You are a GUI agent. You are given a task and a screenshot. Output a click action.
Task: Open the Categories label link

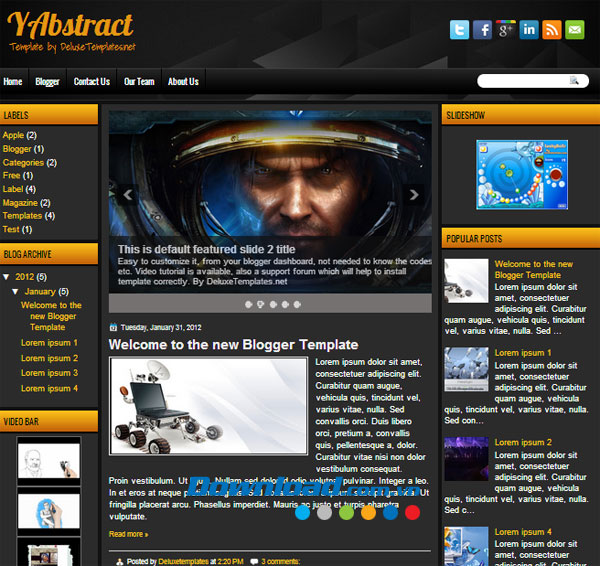click(23, 163)
